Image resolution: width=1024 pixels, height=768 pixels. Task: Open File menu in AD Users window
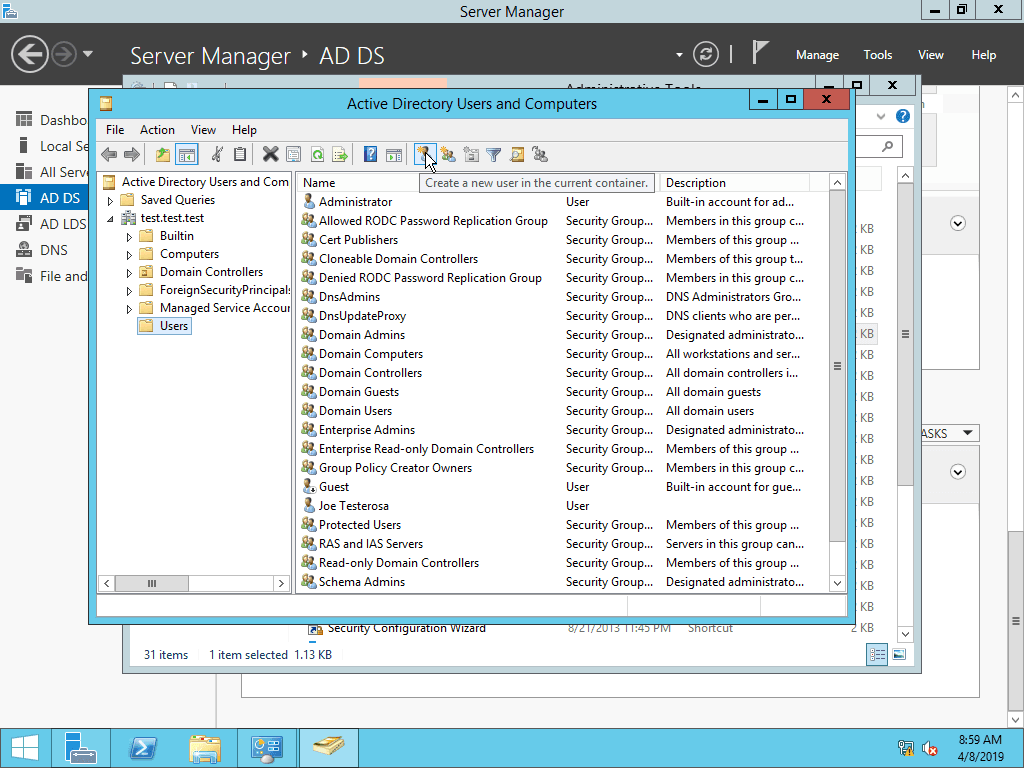pos(115,129)
